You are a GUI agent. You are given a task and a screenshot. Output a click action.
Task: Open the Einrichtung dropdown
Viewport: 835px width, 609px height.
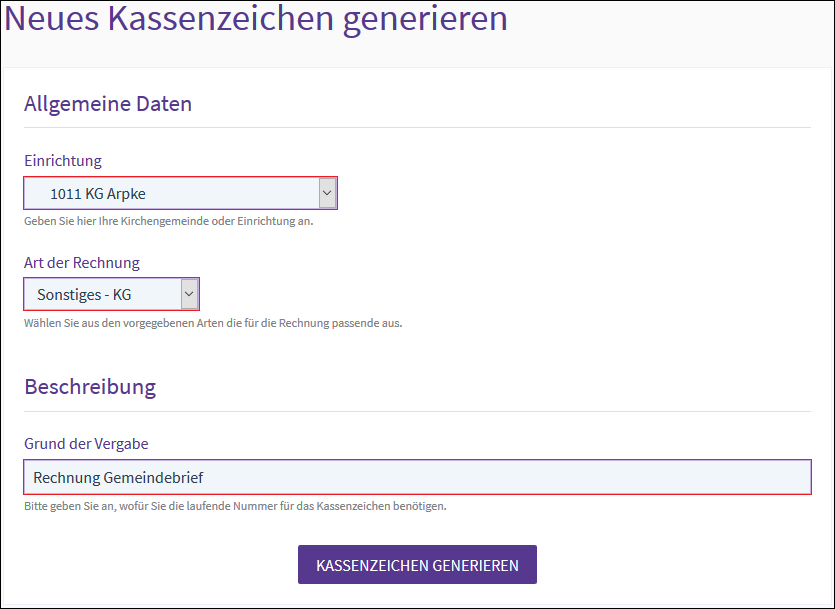pos(180,193)
